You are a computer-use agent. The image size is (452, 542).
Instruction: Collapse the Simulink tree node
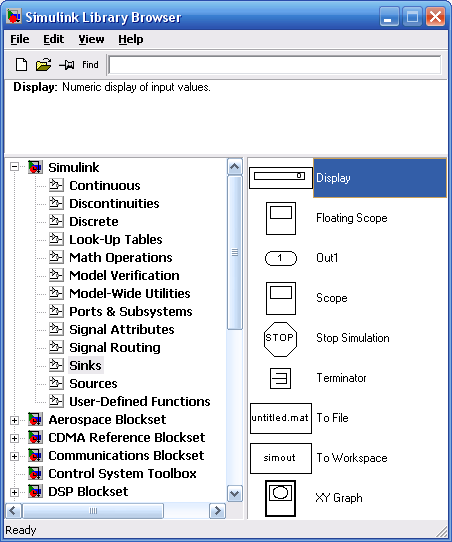pyautogui.click(x=14, y=167)
